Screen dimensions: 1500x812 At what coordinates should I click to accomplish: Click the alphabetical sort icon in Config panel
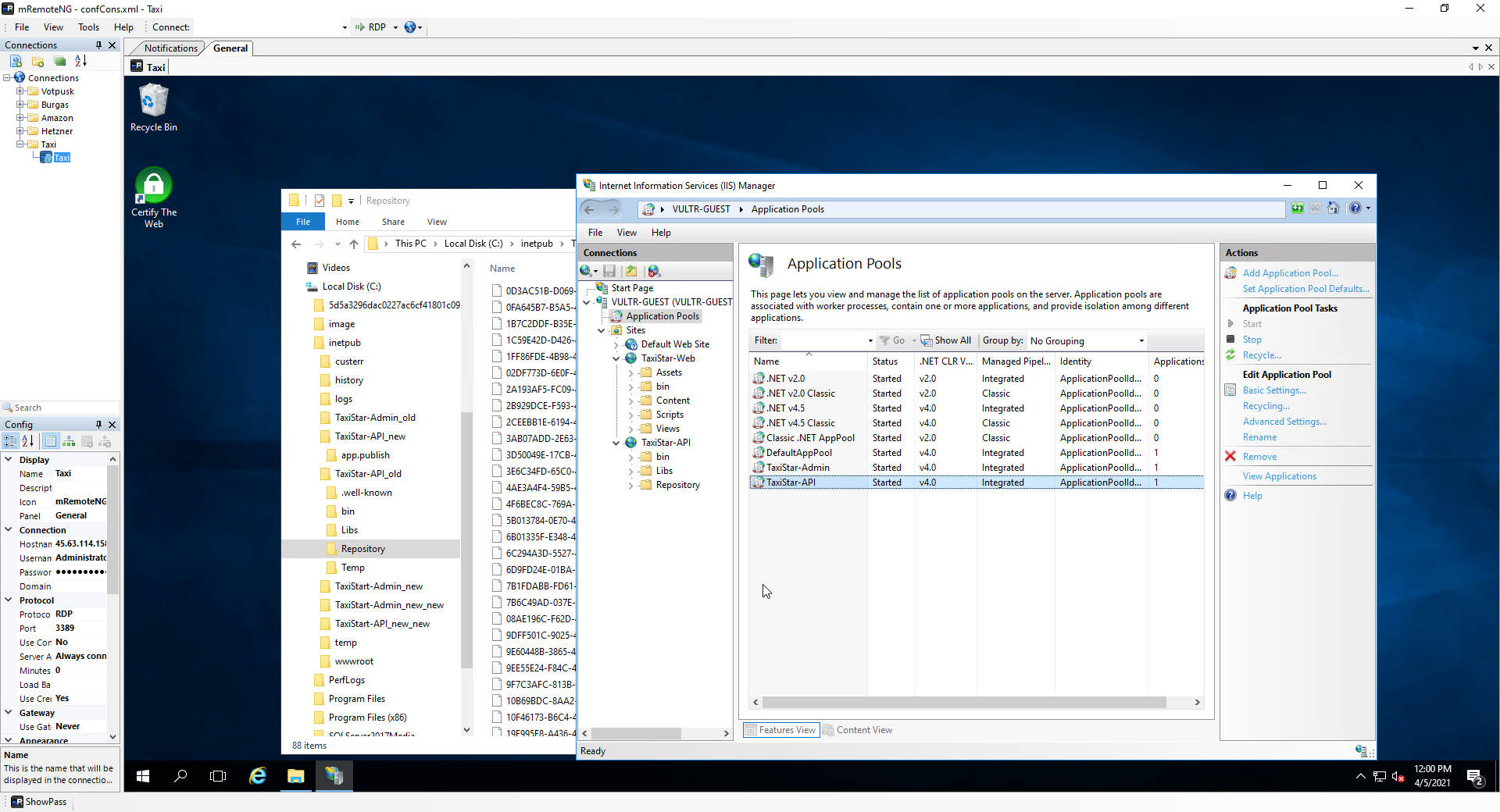coord(27,441)
